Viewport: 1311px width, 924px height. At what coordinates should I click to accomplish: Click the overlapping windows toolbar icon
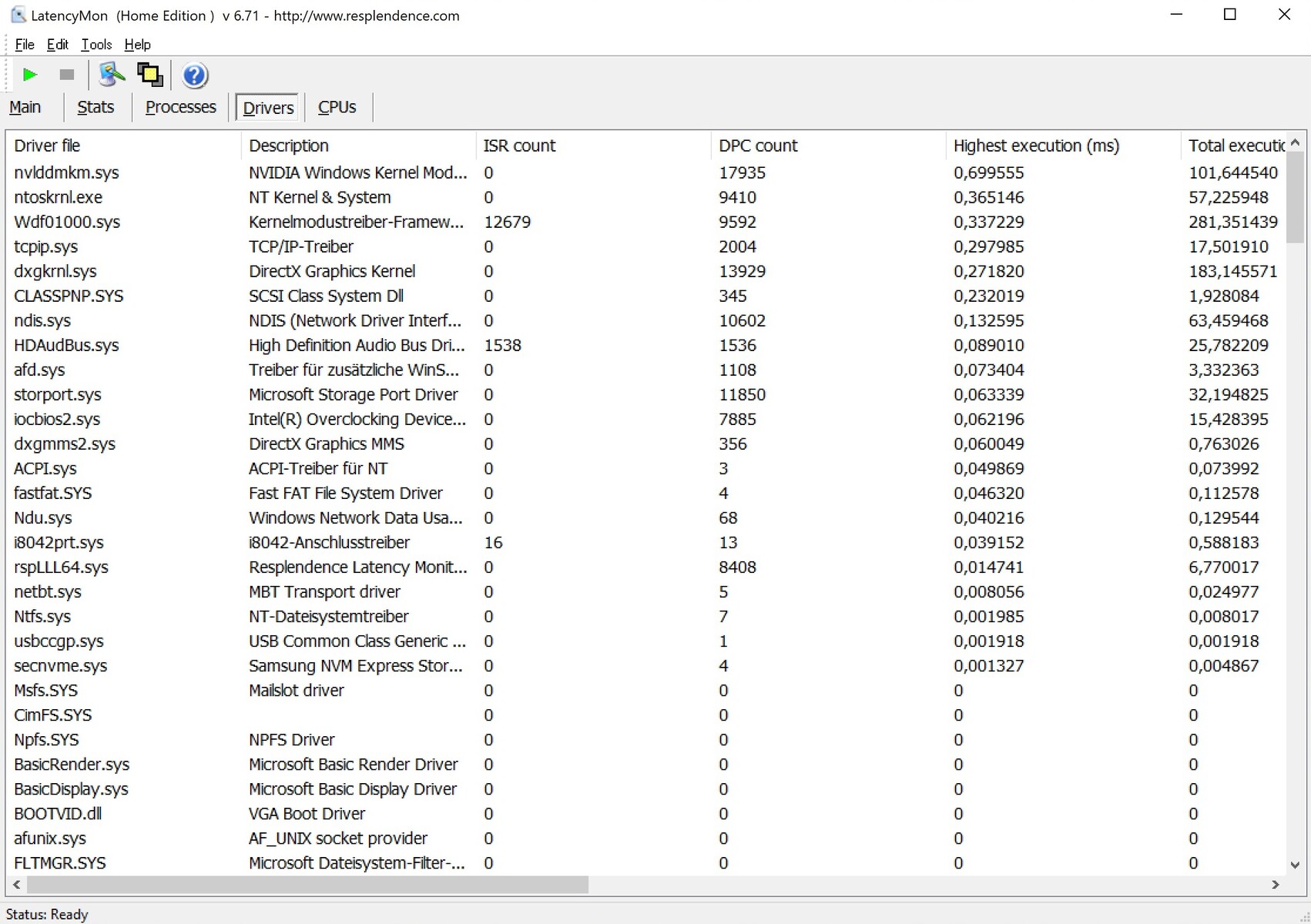click(x=150, y=75)
